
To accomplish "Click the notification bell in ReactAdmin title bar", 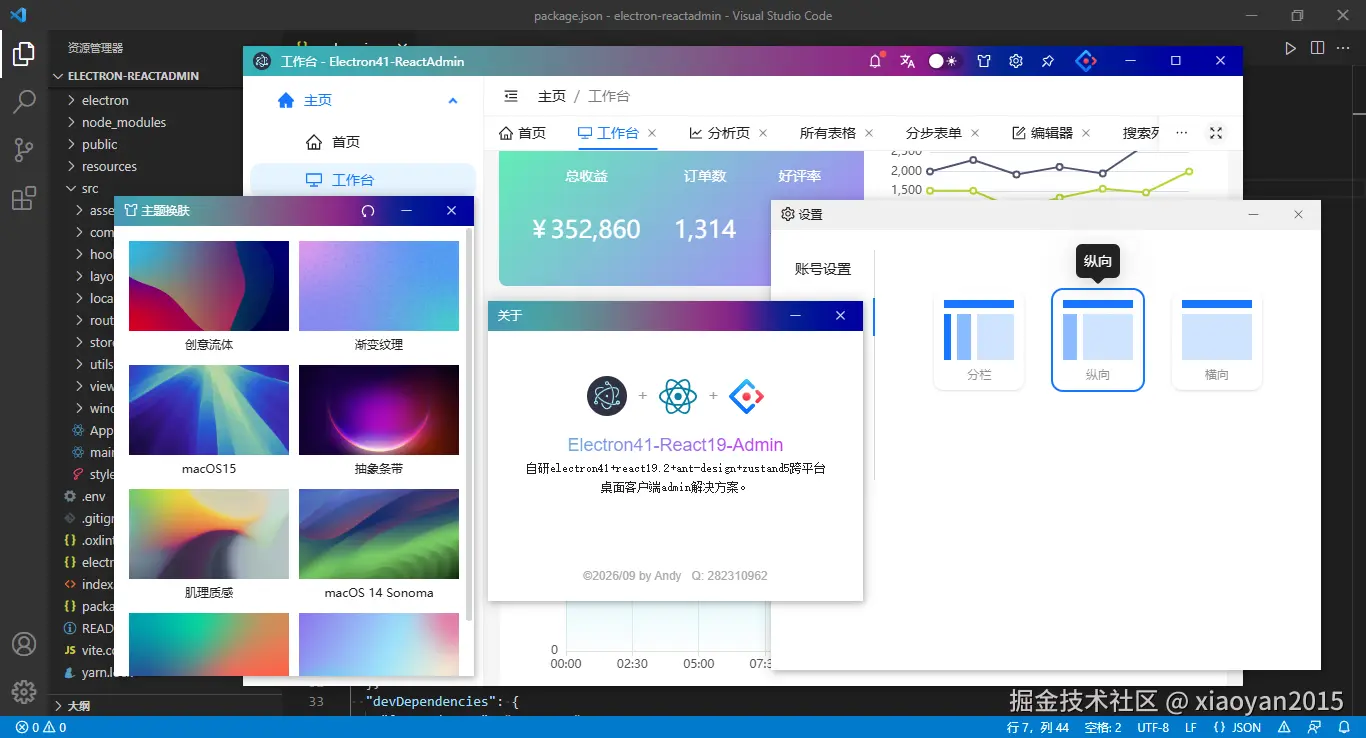I will (875, 61).
